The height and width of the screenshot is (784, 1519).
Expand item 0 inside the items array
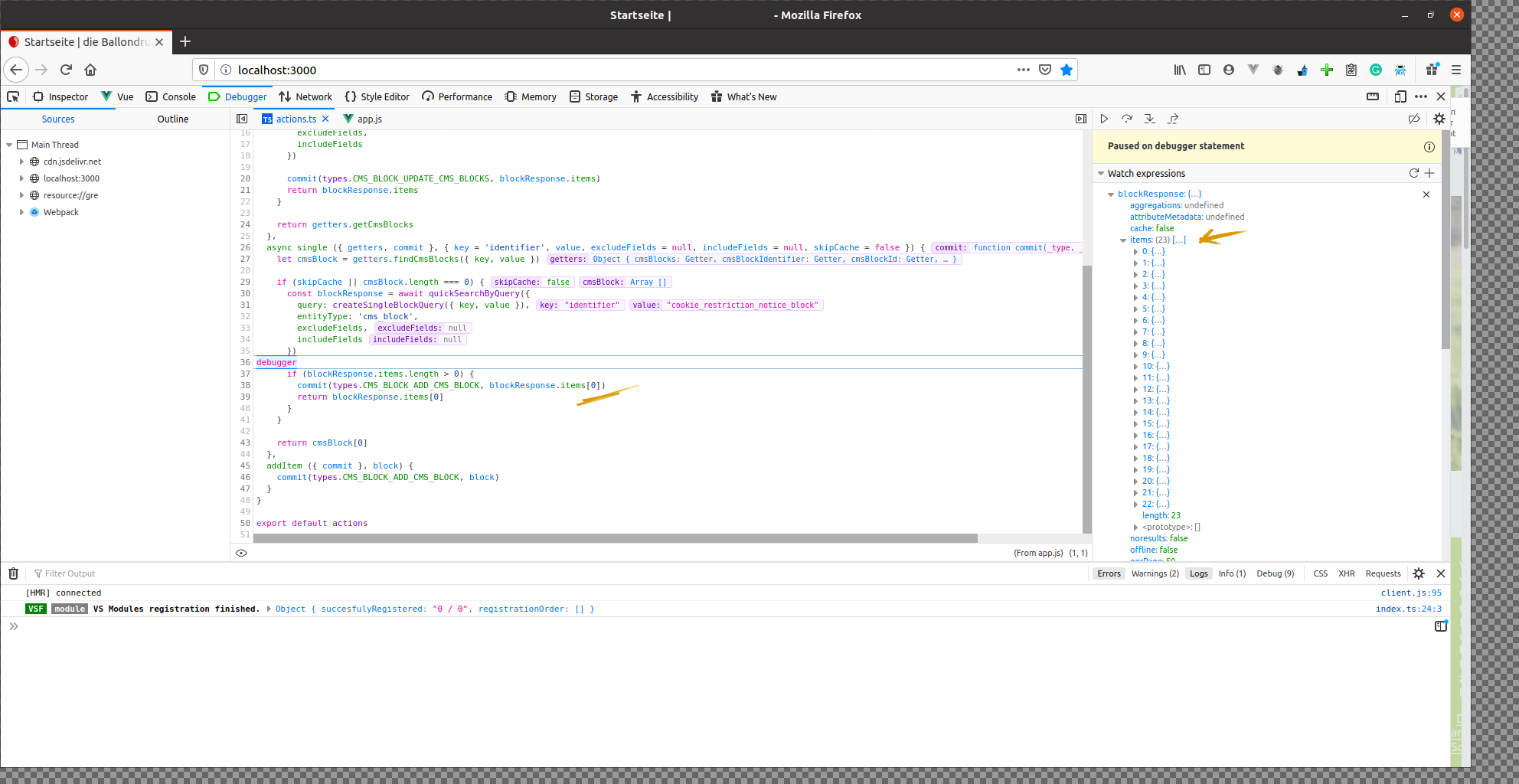point(1136,250)
